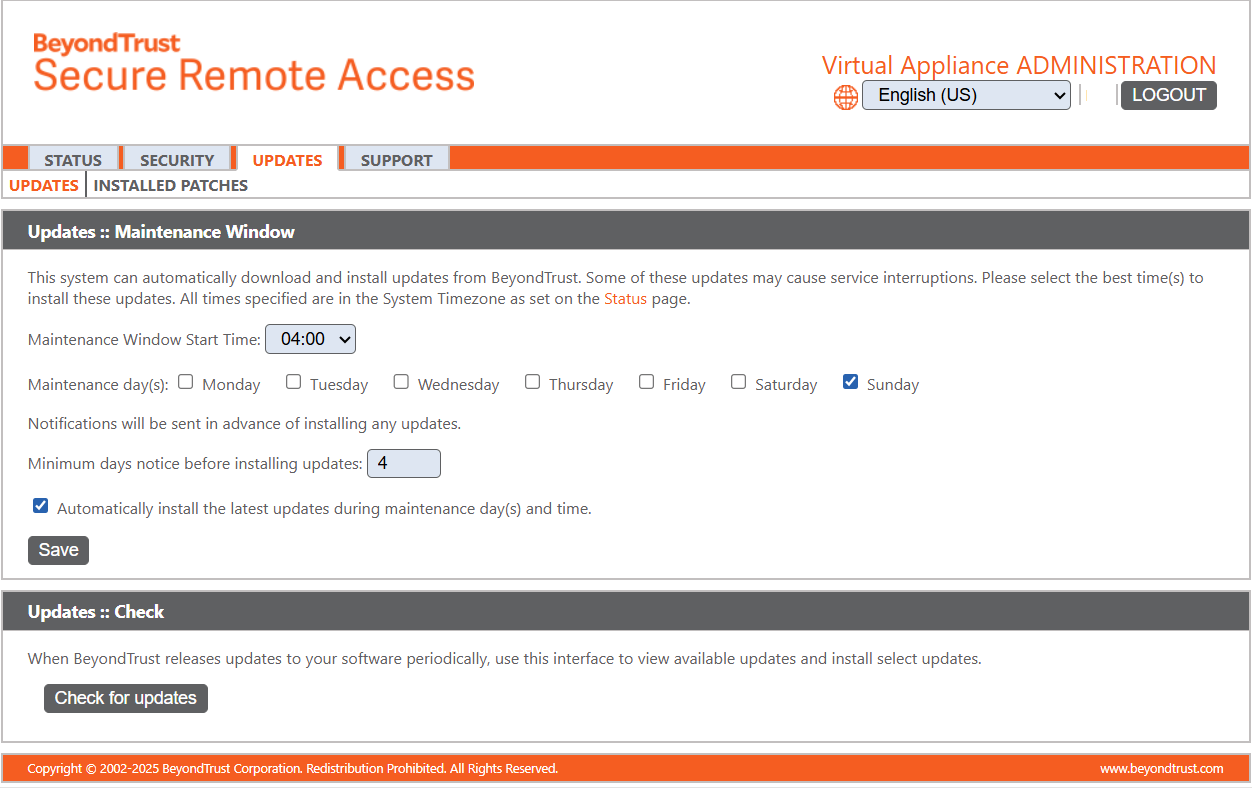The width and height of the screenshot is (1252, 788).
Task: Open the UPDATES sub-tab
Action: [44, 185]
